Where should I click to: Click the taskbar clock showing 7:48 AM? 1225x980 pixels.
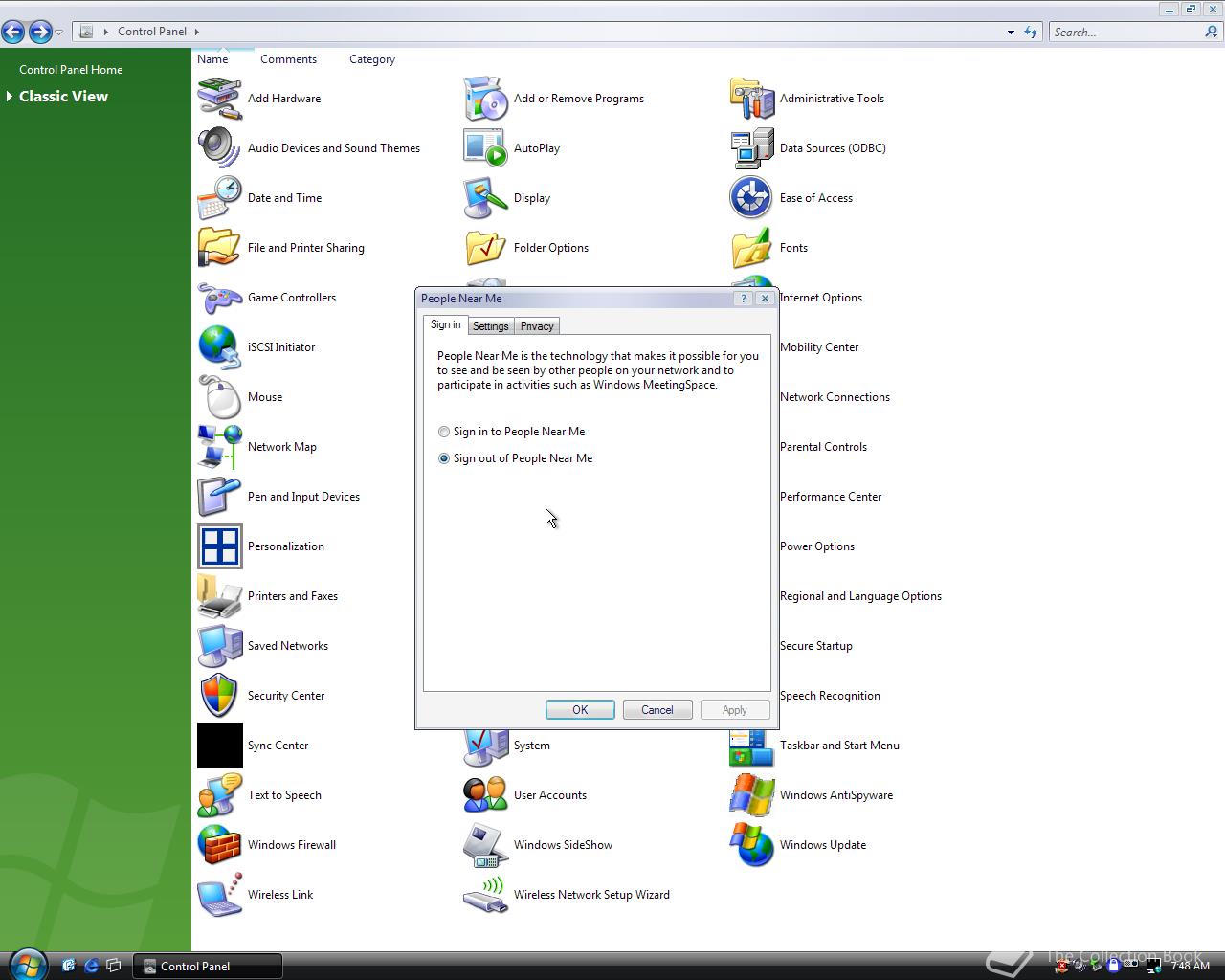[1190, 966]
